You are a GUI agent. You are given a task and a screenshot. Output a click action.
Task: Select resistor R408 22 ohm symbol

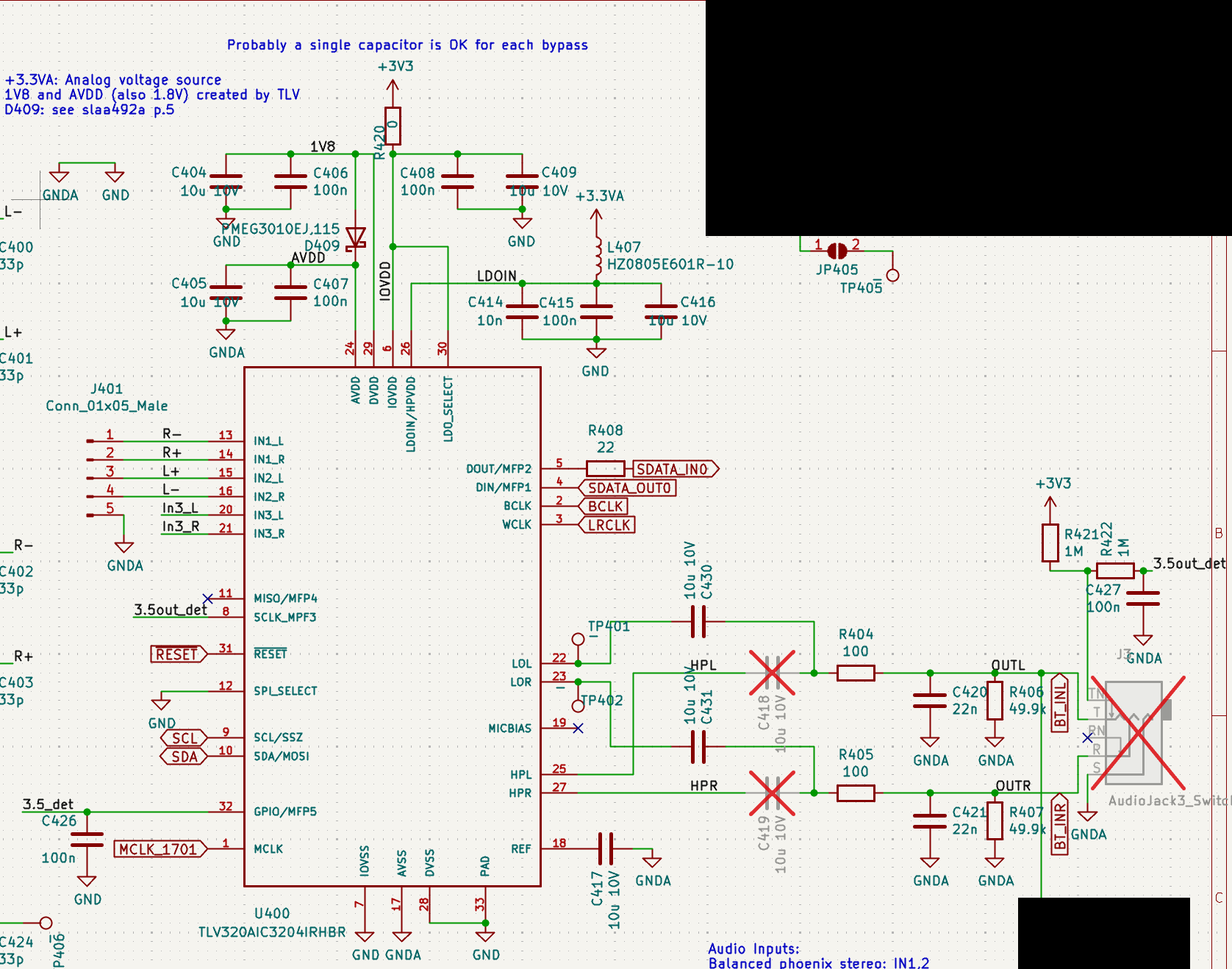[606, 468]
